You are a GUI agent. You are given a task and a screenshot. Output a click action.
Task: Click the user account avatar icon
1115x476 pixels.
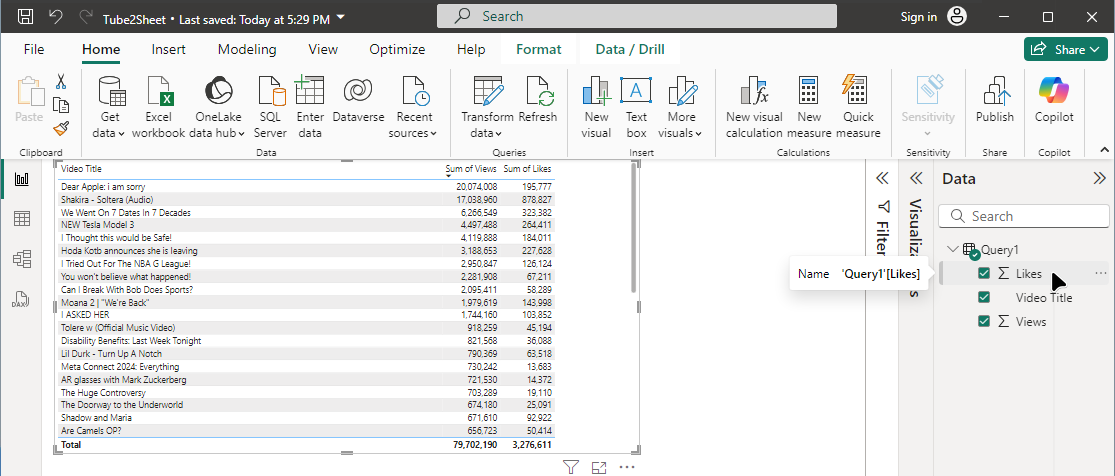[958, 16]
